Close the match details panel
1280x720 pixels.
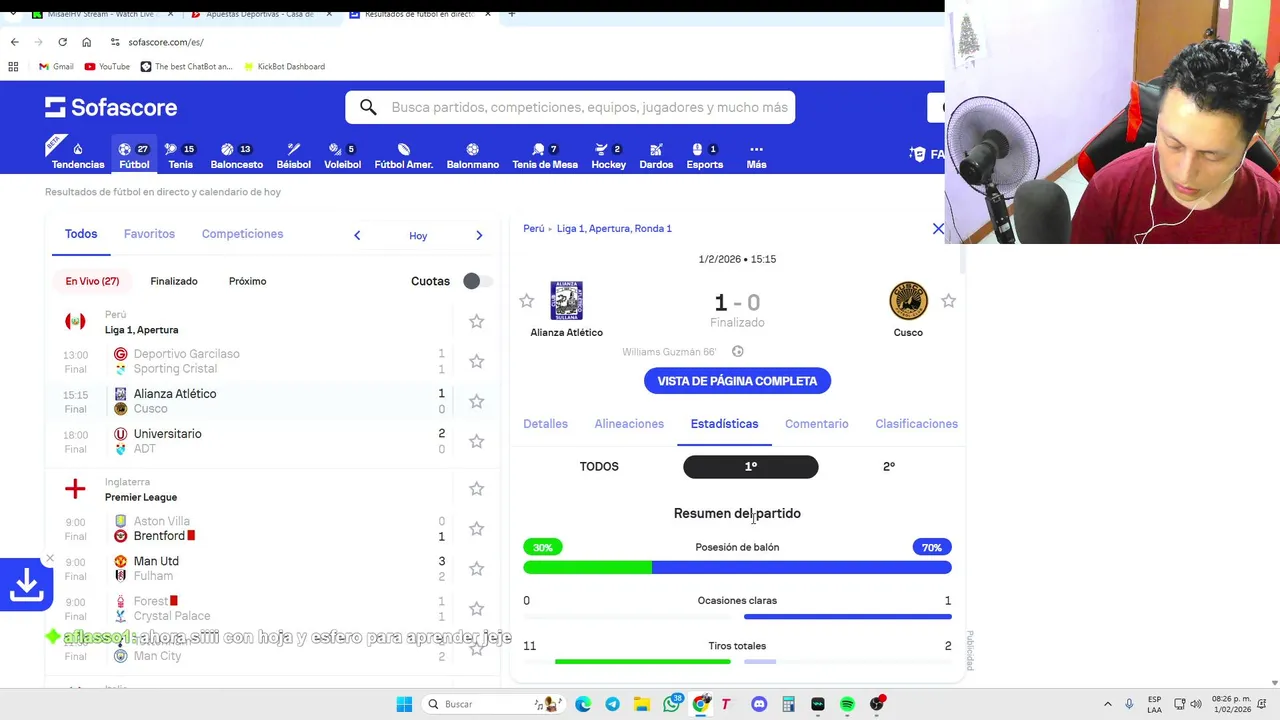click(938, 229)
